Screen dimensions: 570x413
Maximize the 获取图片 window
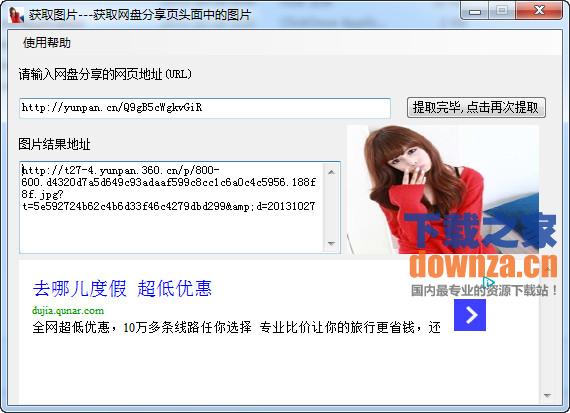pyautogui.click(x=502, y=11)
